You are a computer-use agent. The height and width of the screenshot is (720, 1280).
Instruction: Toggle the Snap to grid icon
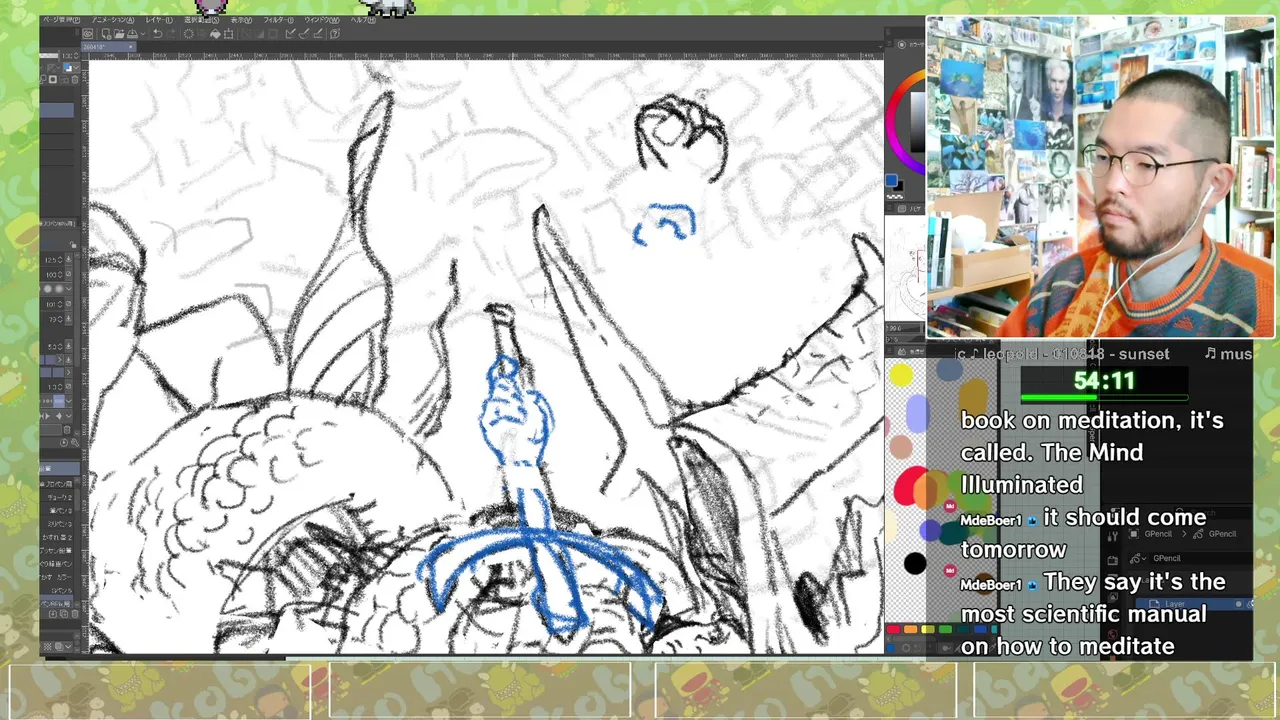(x=318, y=34)
